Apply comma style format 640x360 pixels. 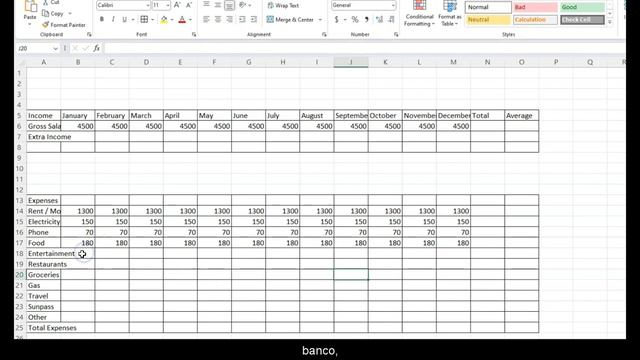pyautogui.click(x=367, y=19)
